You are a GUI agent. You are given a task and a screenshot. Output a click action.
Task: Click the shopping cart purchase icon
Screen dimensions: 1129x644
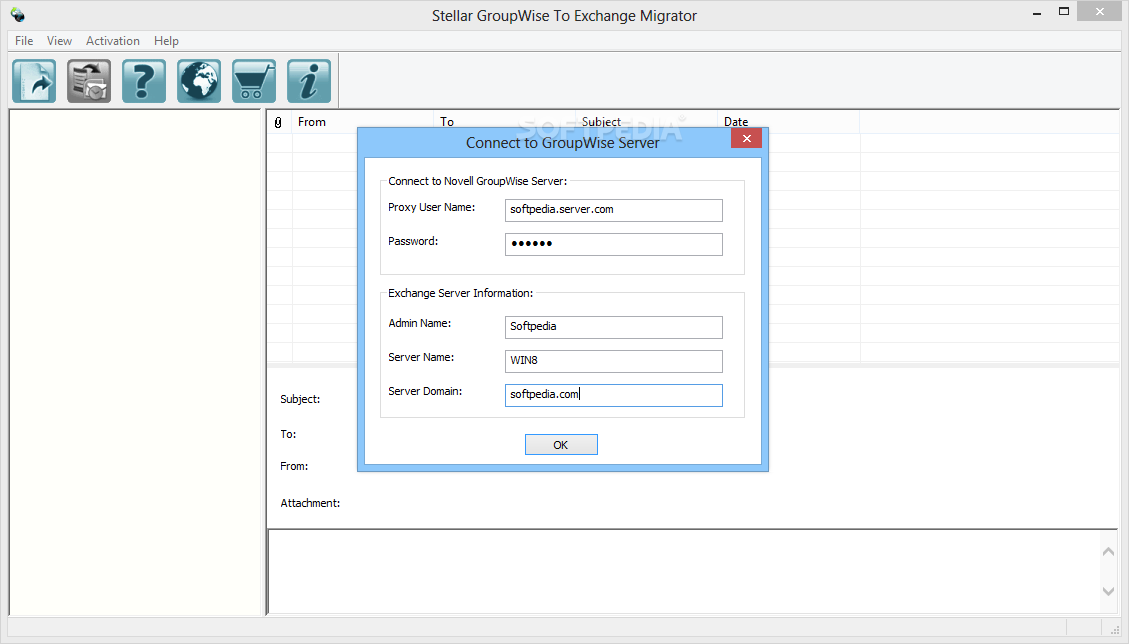pyautogui.click(x=253, y=81)
